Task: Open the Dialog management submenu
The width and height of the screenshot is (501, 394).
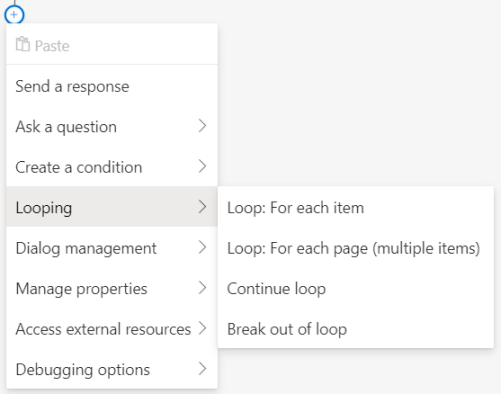Action: point(112,248)
